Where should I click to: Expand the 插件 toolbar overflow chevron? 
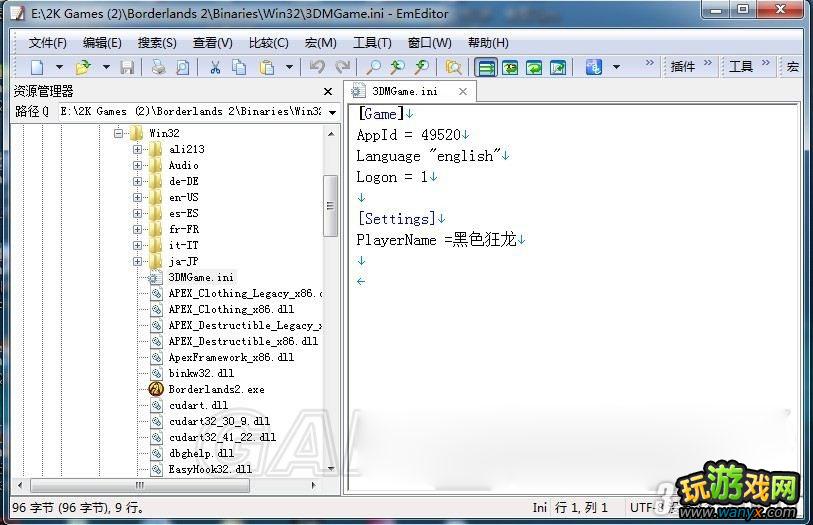click(708, 63)
